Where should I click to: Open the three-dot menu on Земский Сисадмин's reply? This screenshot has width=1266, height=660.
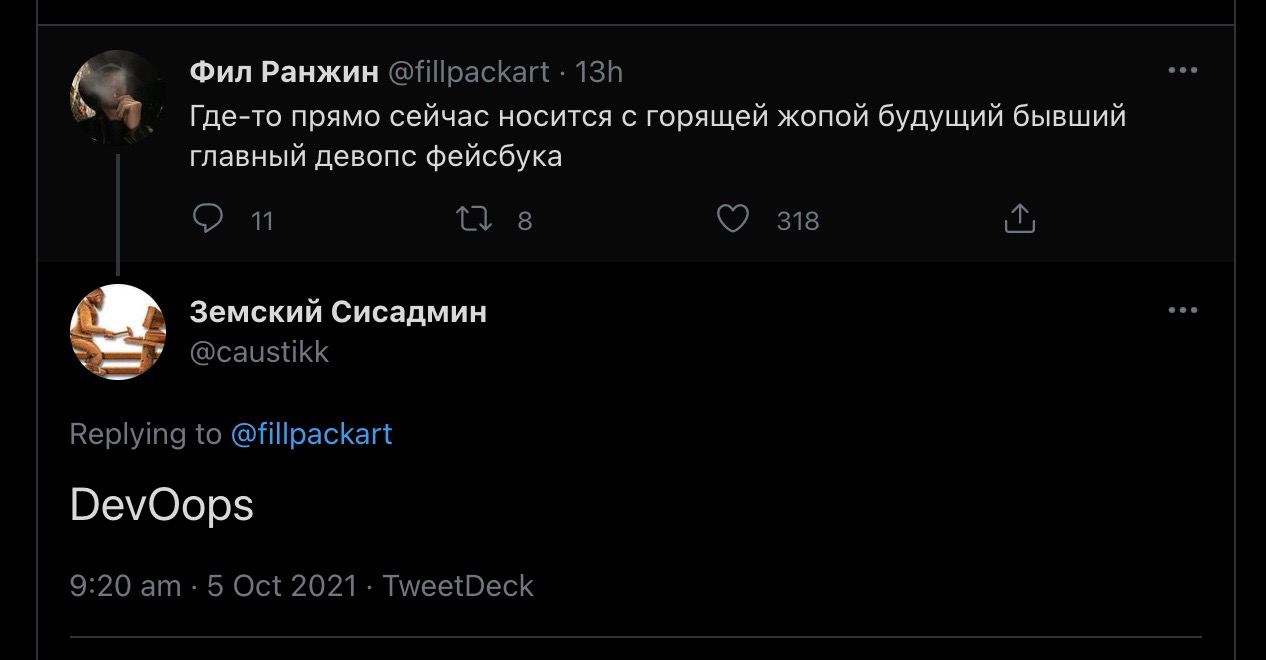pos(1182,311)
